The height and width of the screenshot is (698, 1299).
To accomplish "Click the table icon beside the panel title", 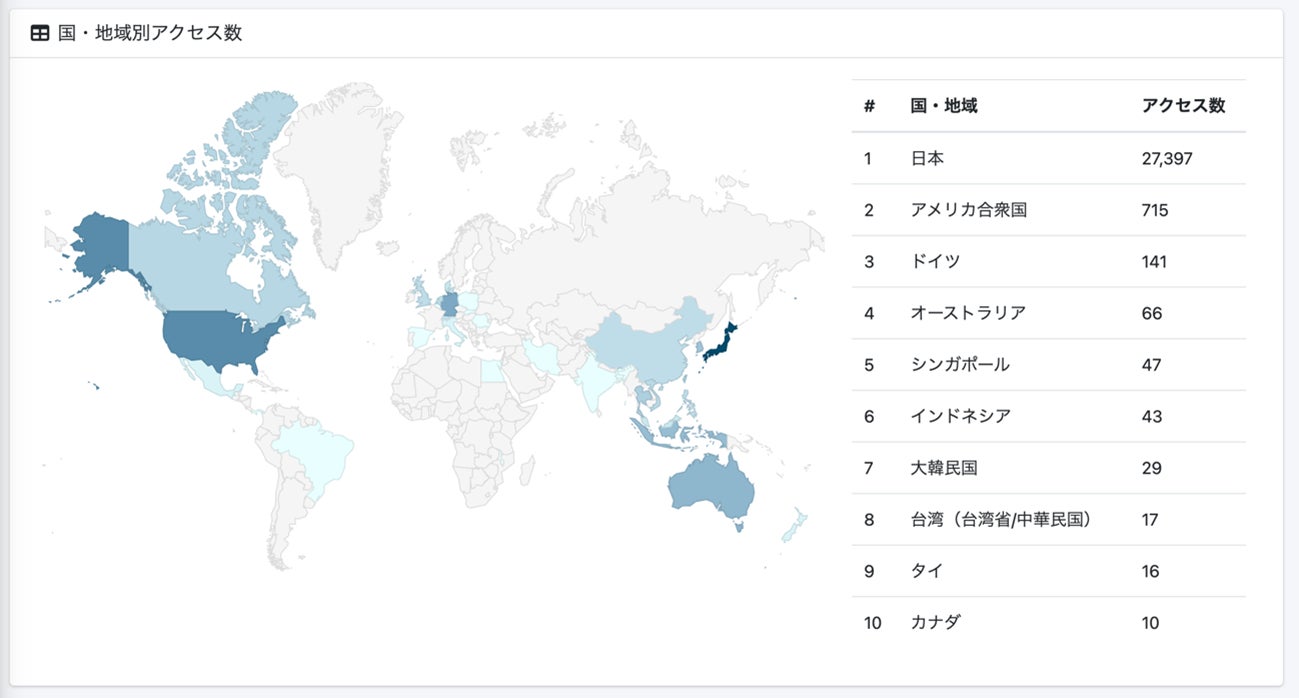I will [x=40, y=33].
